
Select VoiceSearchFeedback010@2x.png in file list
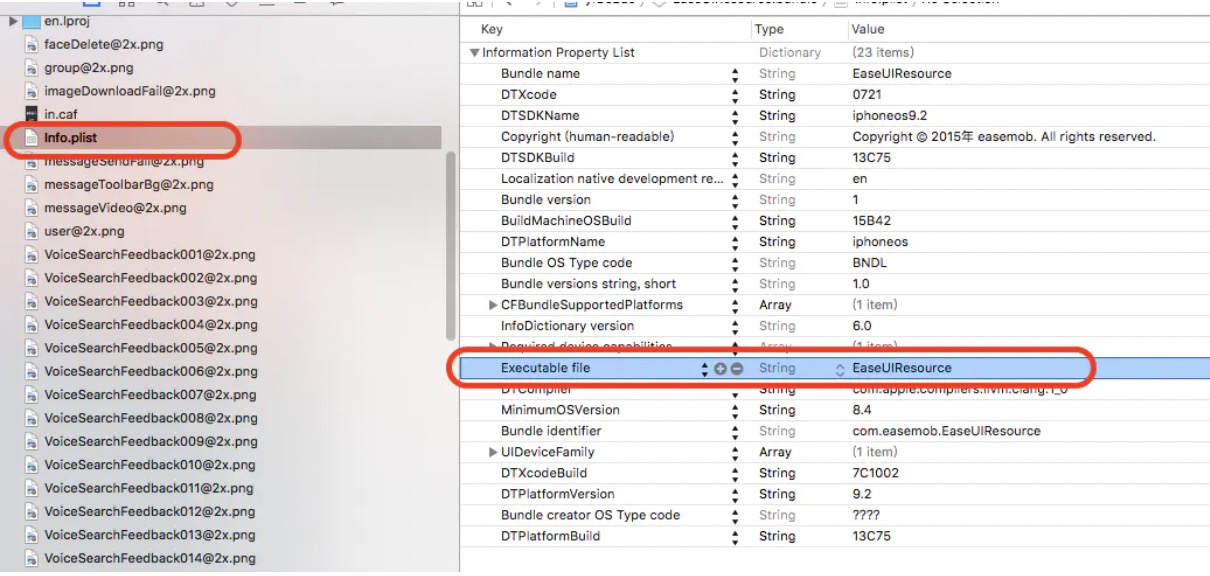[x=150, y=465]
